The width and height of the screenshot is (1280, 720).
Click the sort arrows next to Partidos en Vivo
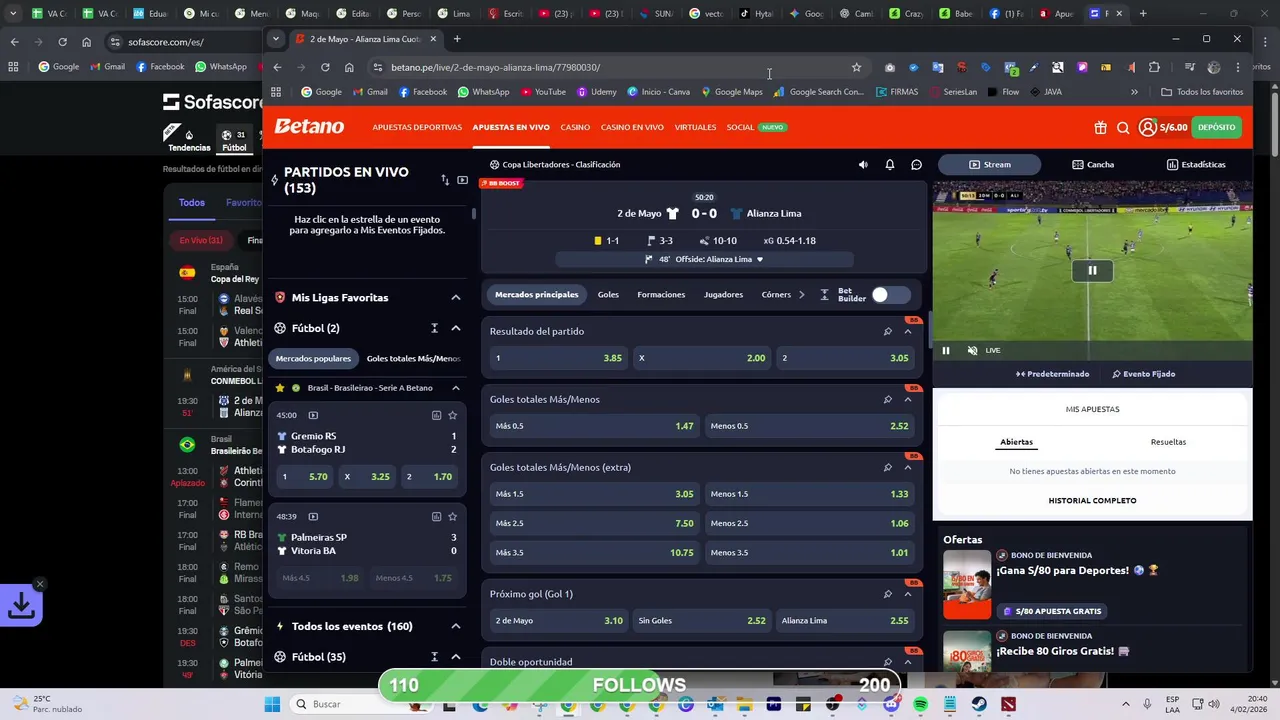click(445, 180)
